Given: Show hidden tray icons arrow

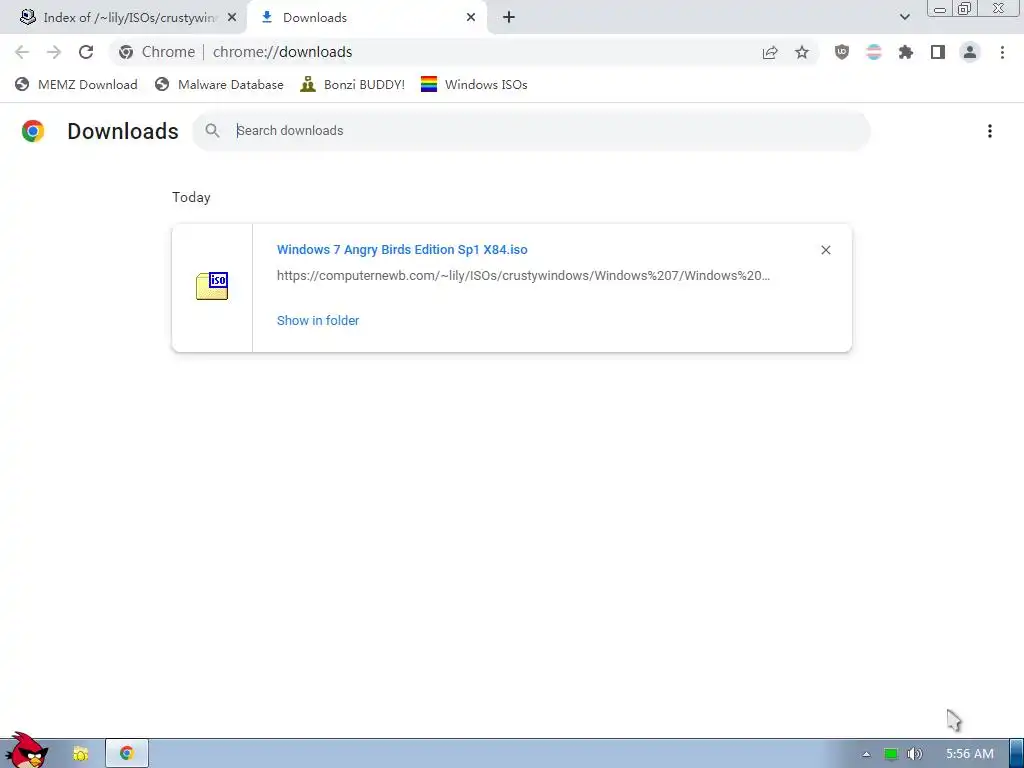Looking at the screenshot, I should point(866,754).
